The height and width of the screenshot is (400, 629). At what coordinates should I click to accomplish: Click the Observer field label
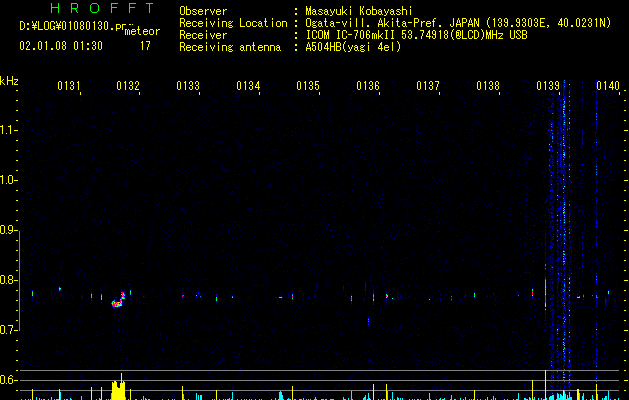[x=203, y=11]
